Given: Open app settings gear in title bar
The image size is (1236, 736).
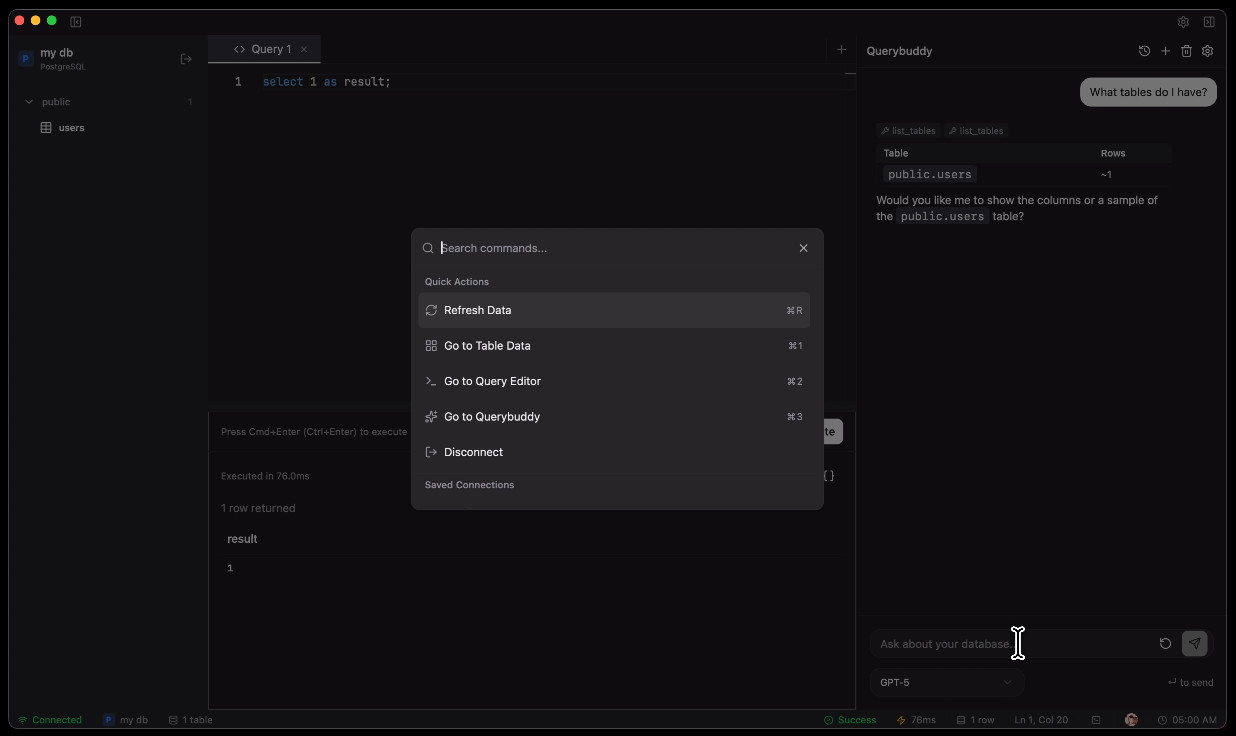Looking at the screenshot, I should (x=1183, y=21).
